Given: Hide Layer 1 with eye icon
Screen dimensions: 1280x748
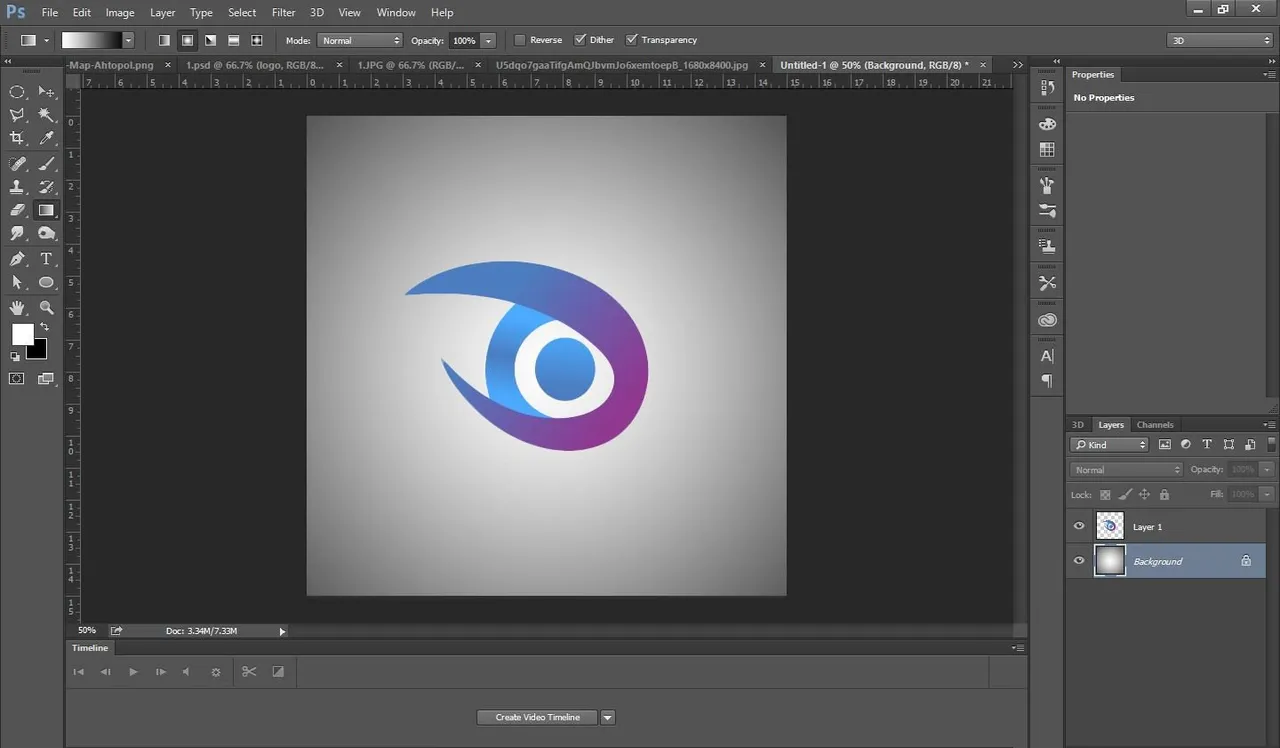Looking at the screenshot, I should coord(1079,526).
